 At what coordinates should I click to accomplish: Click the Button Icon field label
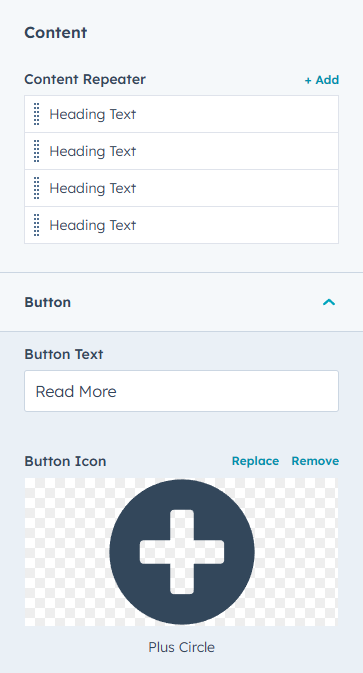pos(65,461)
